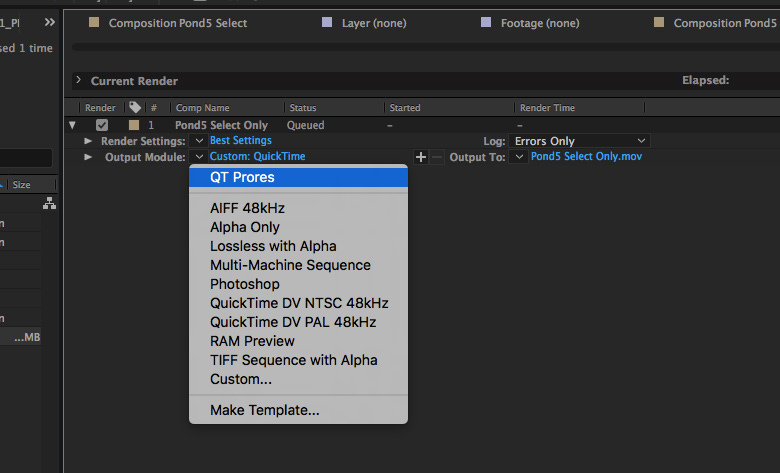This screenshot has height=473, width=780.
Task: Remove output module with minus icon
Action: click(x=437, y=157)
